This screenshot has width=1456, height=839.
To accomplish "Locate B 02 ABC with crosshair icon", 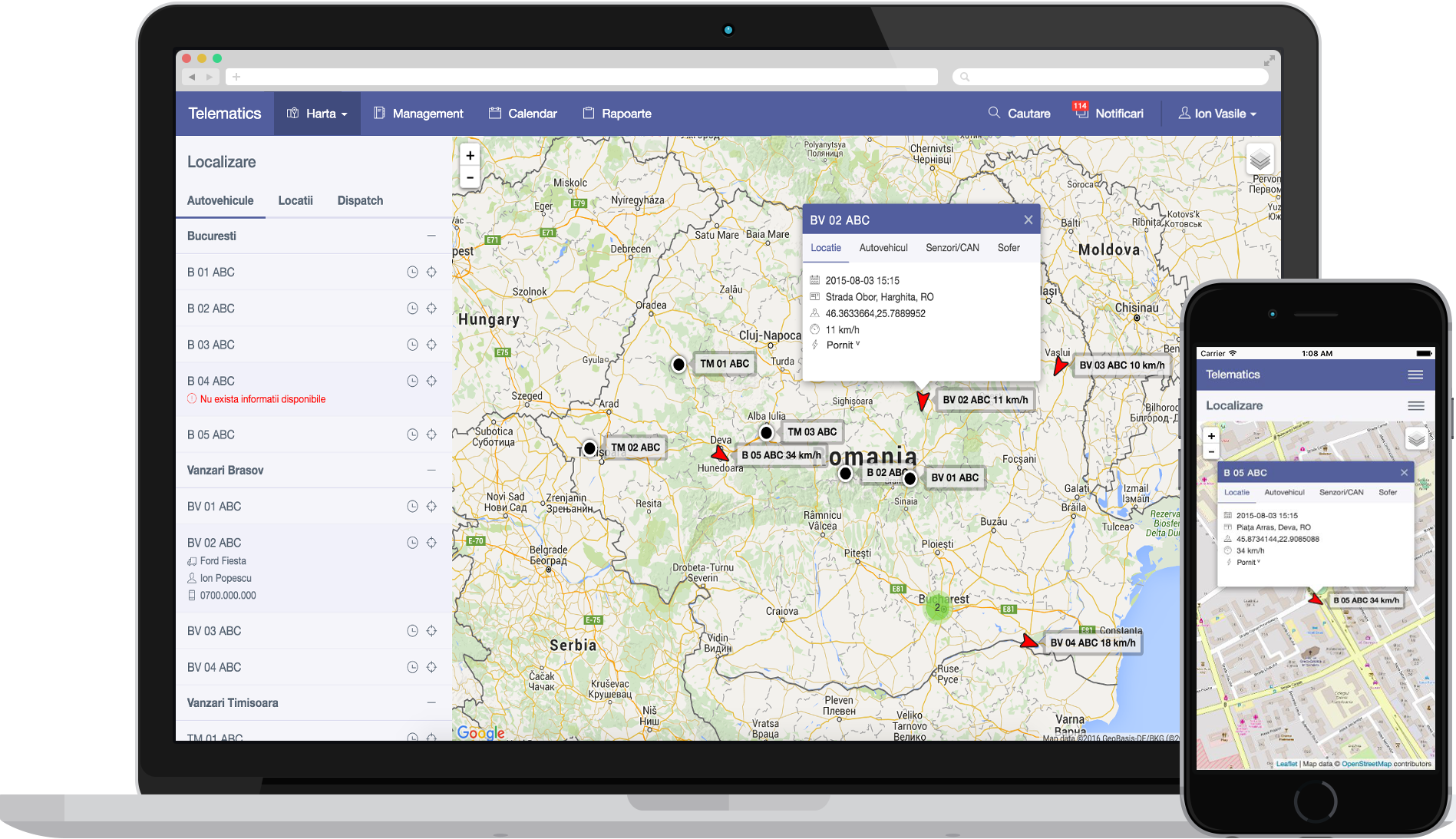I will (x=431, y=308).
